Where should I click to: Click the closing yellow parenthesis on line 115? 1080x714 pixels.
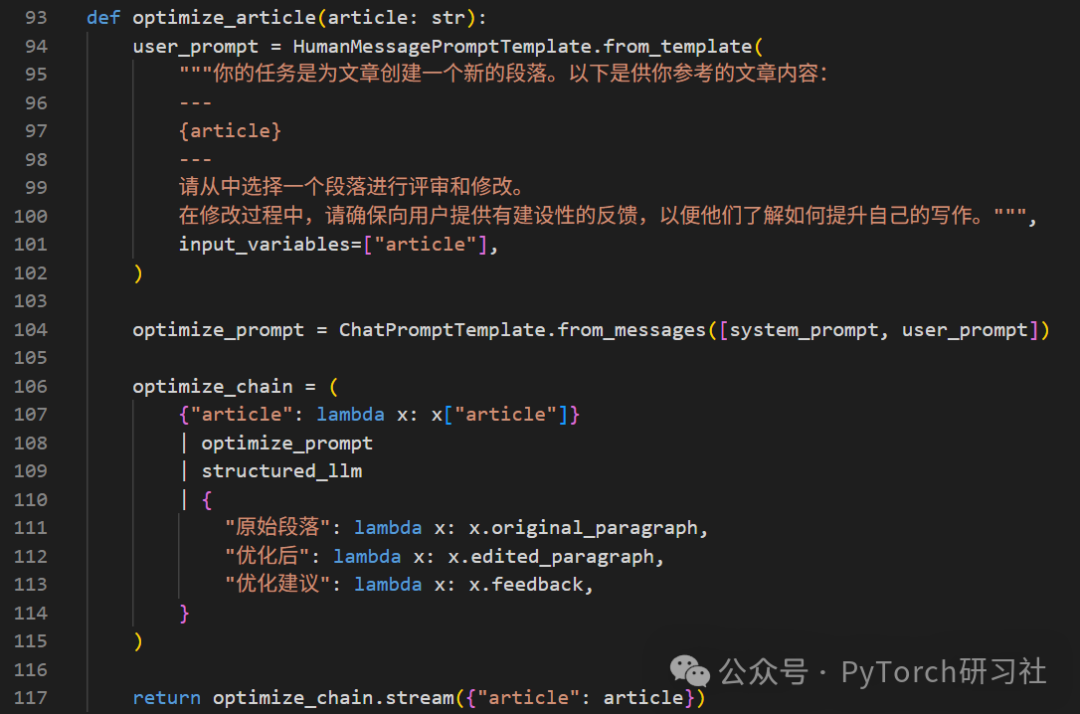point(138,641)
